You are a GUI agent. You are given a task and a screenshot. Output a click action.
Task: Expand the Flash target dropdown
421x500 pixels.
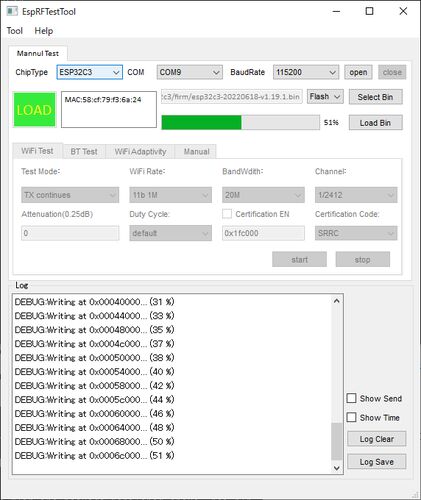325,97
